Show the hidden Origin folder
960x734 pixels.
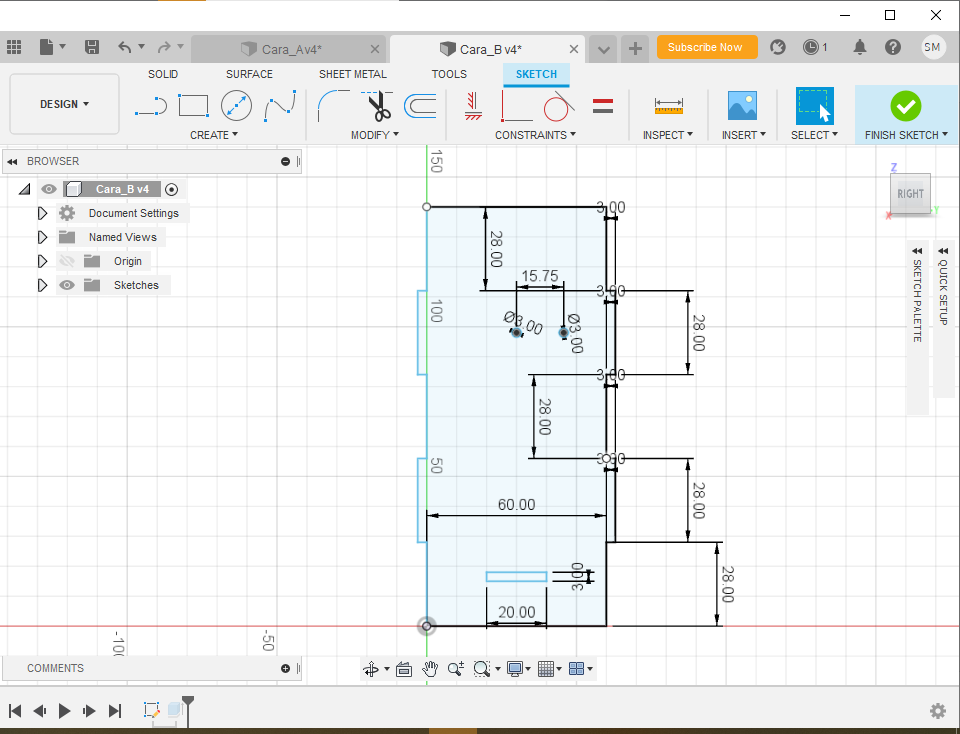pos(67,261)
